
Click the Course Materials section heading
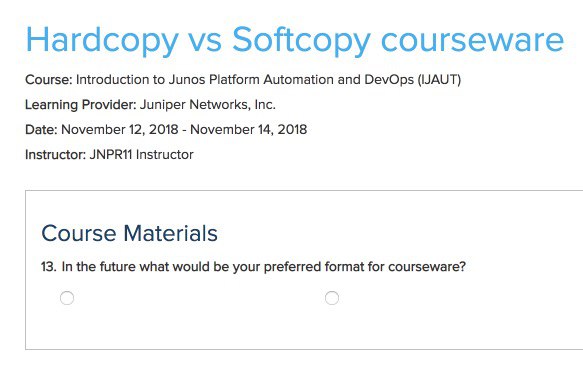coord(129,234)
